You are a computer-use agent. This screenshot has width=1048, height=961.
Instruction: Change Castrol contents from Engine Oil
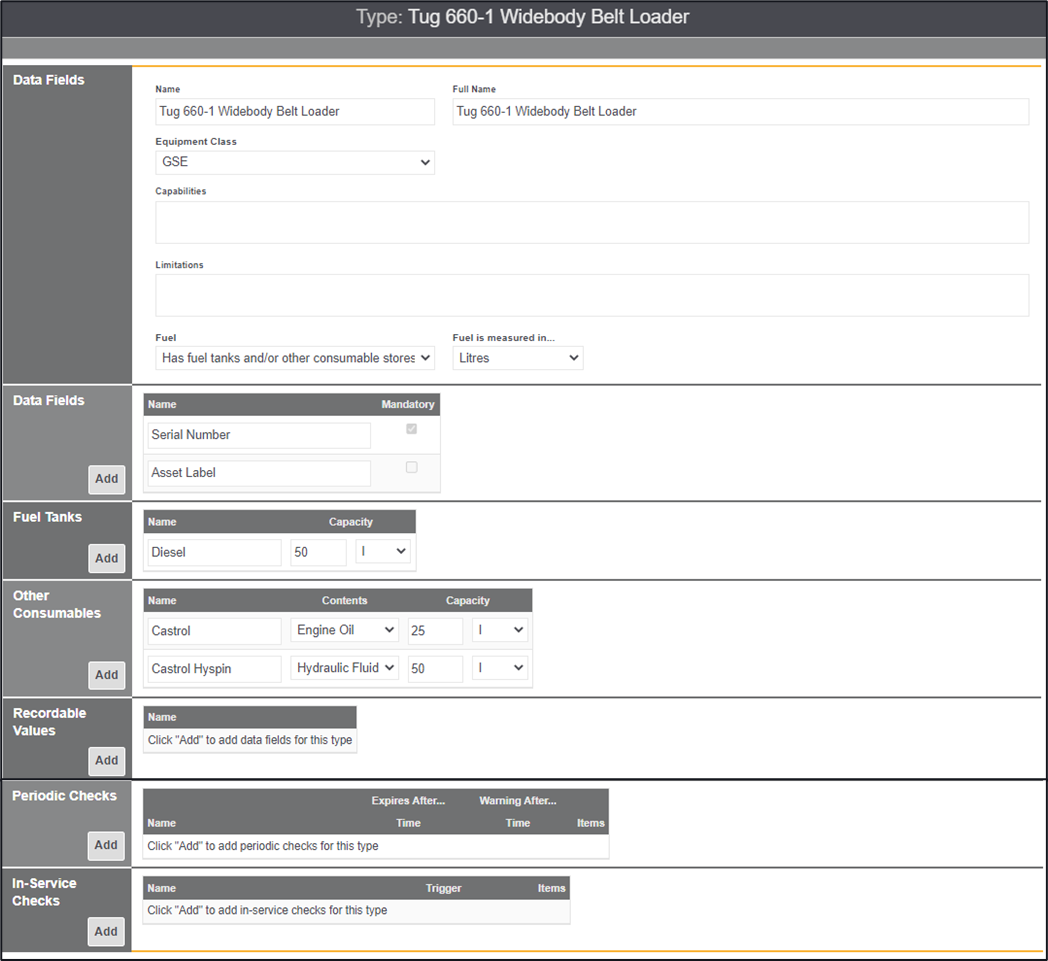[344, 630]
